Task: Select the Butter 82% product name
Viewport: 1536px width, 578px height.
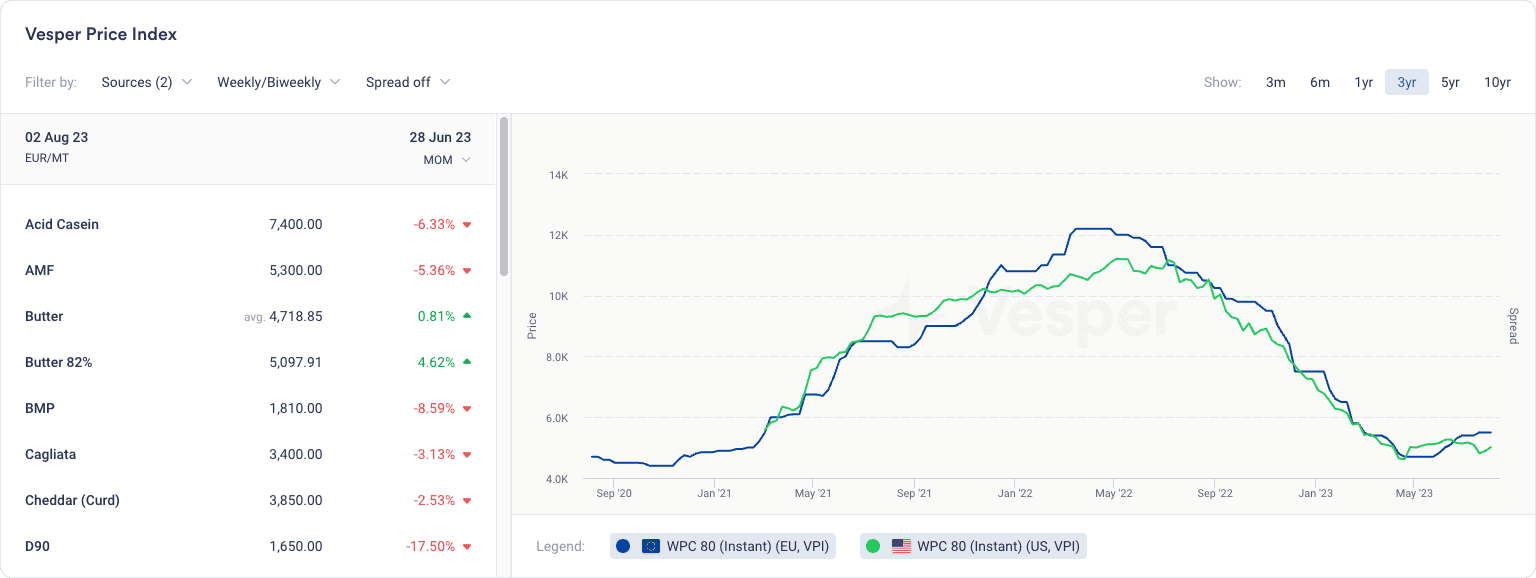Action: [59, 362]
